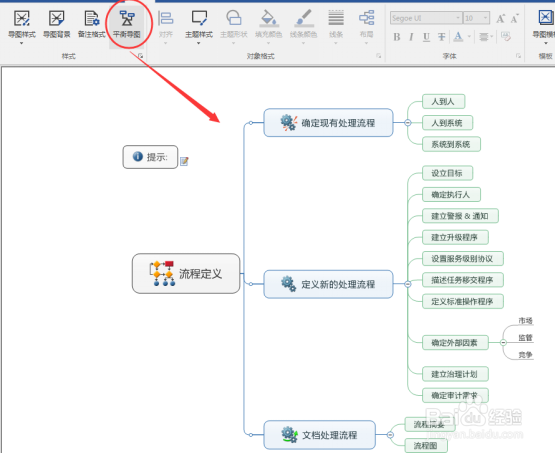555x454 pixels.
Task: Collapse the 文档处理流程 branch
Action: 390,435
